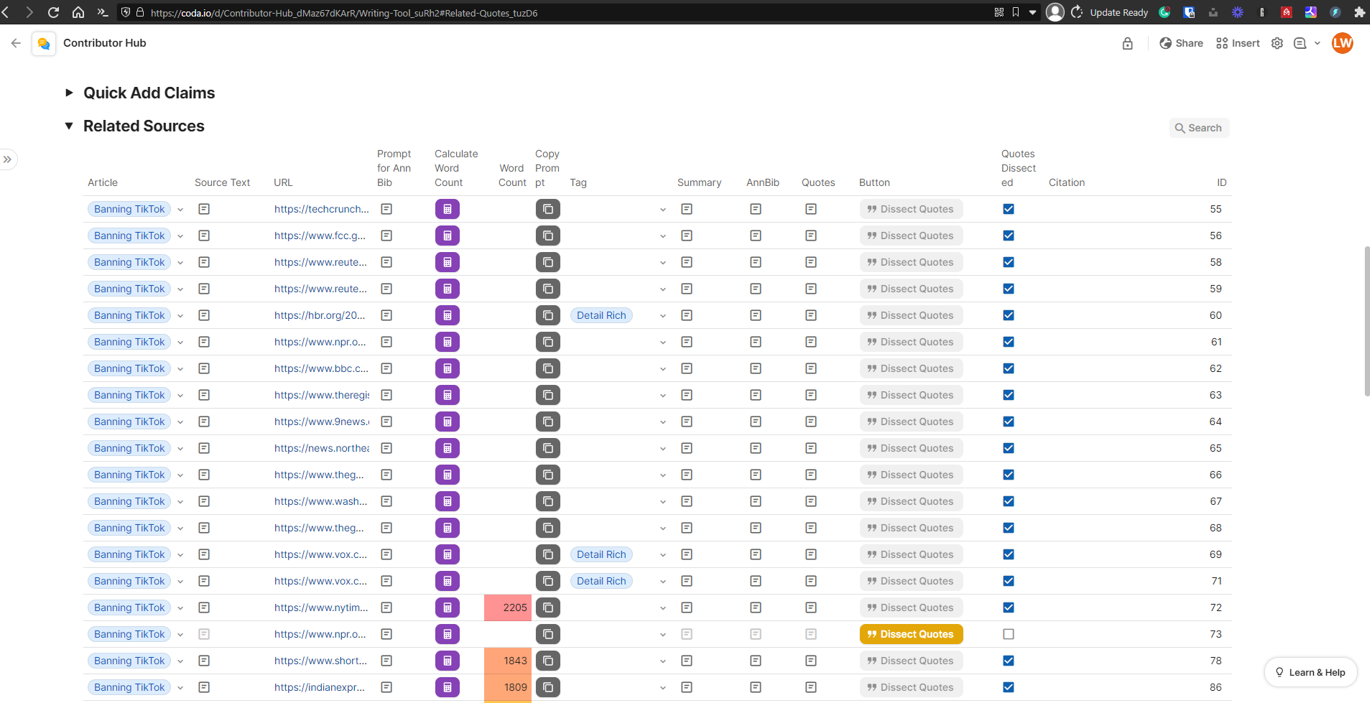The height and width of the screenshot is (715, 1370).
Task: Check the Quotes Dissected box for row 73
Action: [x=1008, y=634]
